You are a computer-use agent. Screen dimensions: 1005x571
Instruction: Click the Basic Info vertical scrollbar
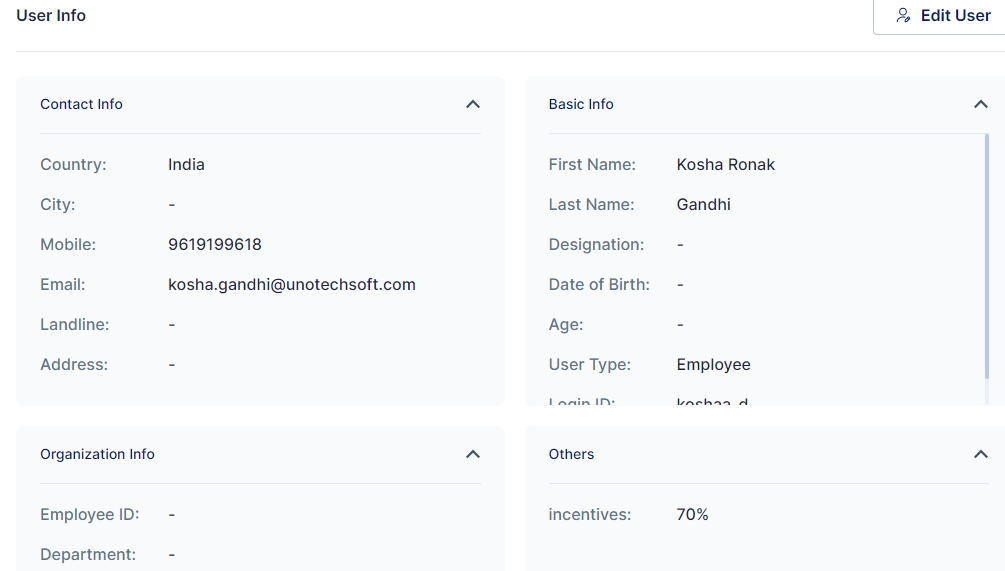click(x=987, y=268)
